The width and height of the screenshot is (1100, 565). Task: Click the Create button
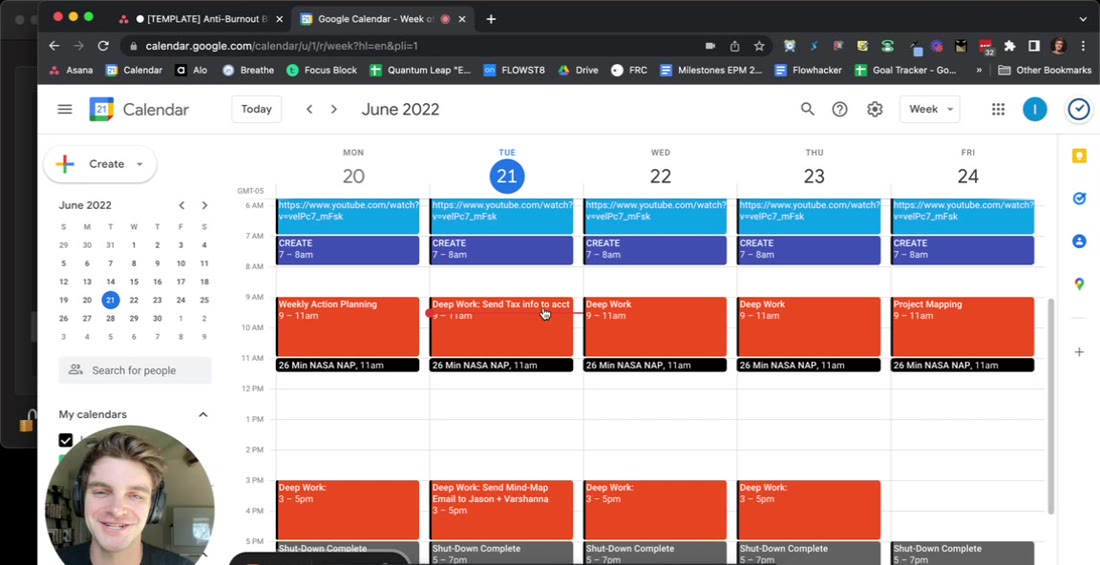click(x=100, y=164)
